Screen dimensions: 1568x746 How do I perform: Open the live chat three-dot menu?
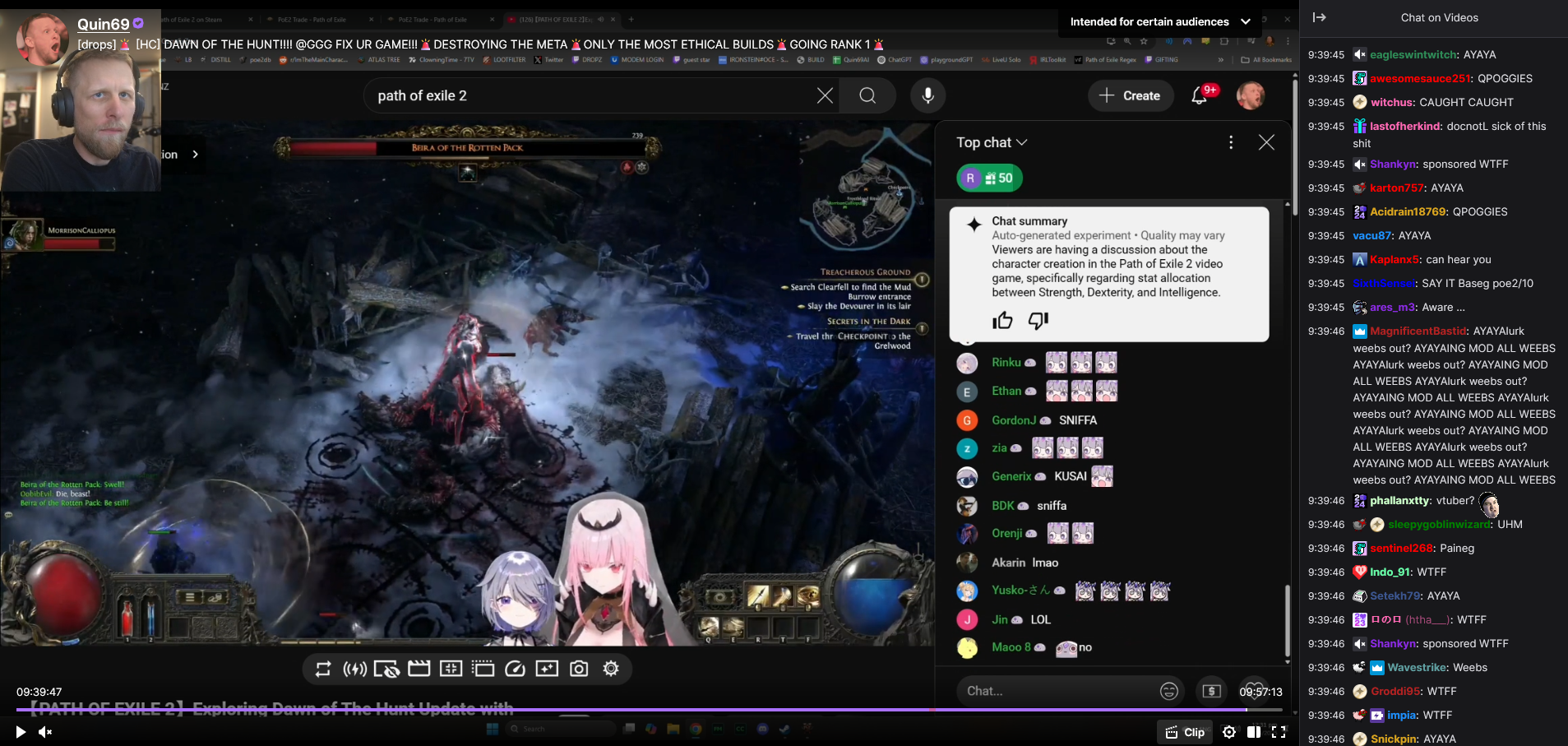coord(1231,142)
